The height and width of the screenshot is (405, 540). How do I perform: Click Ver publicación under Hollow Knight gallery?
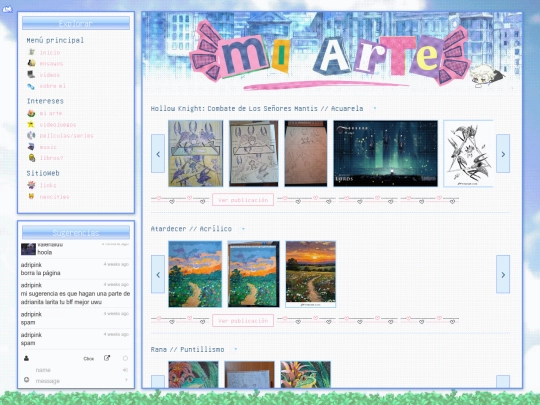[243, 200]
